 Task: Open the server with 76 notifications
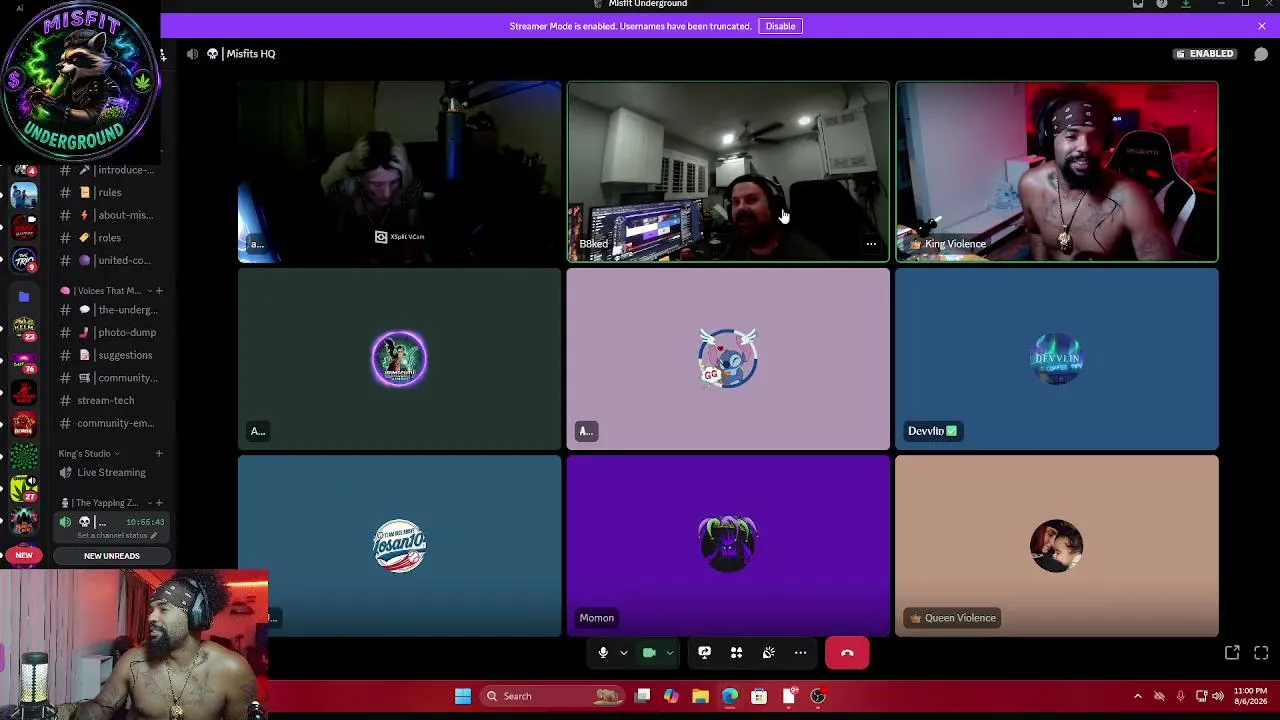24,360
